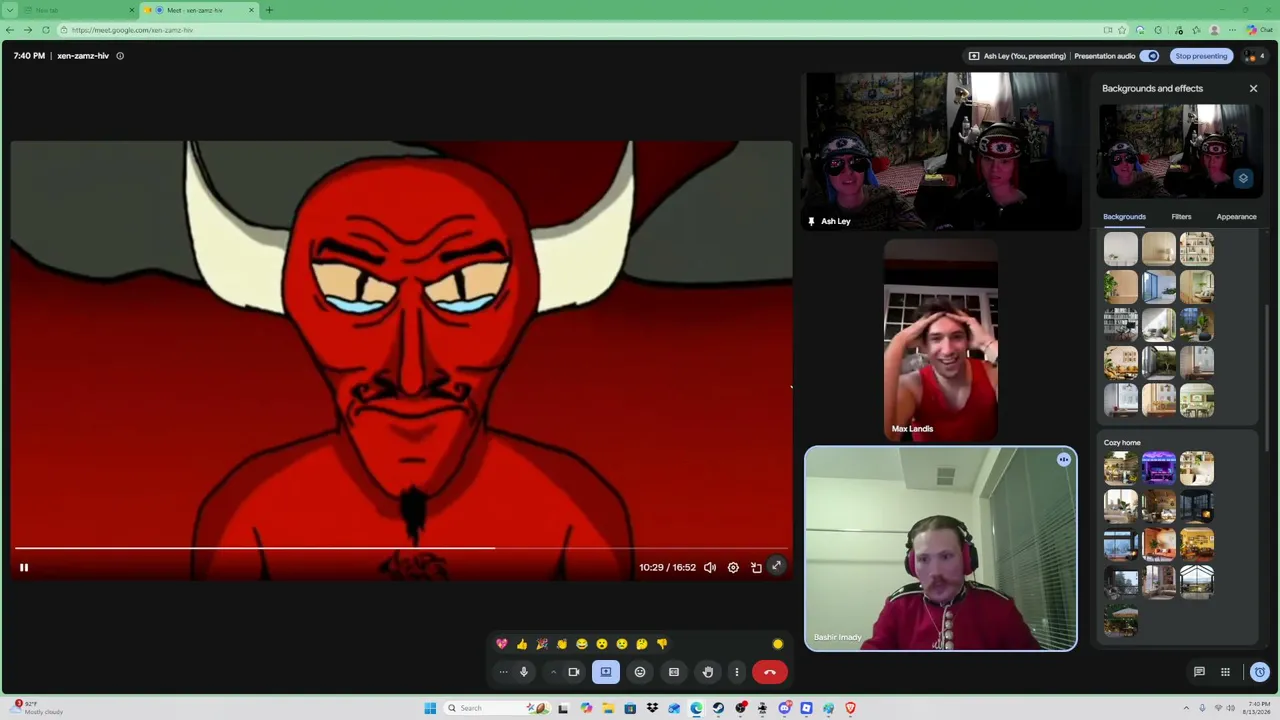1280x720 pixels.
Task: Show hidden system tray icons chevron
Action: 1187,708
